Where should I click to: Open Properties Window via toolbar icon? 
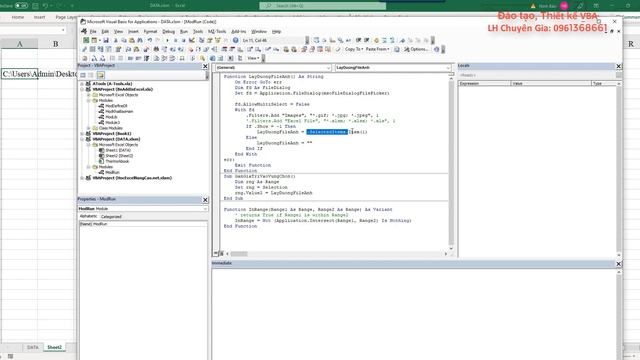[209, 40]
